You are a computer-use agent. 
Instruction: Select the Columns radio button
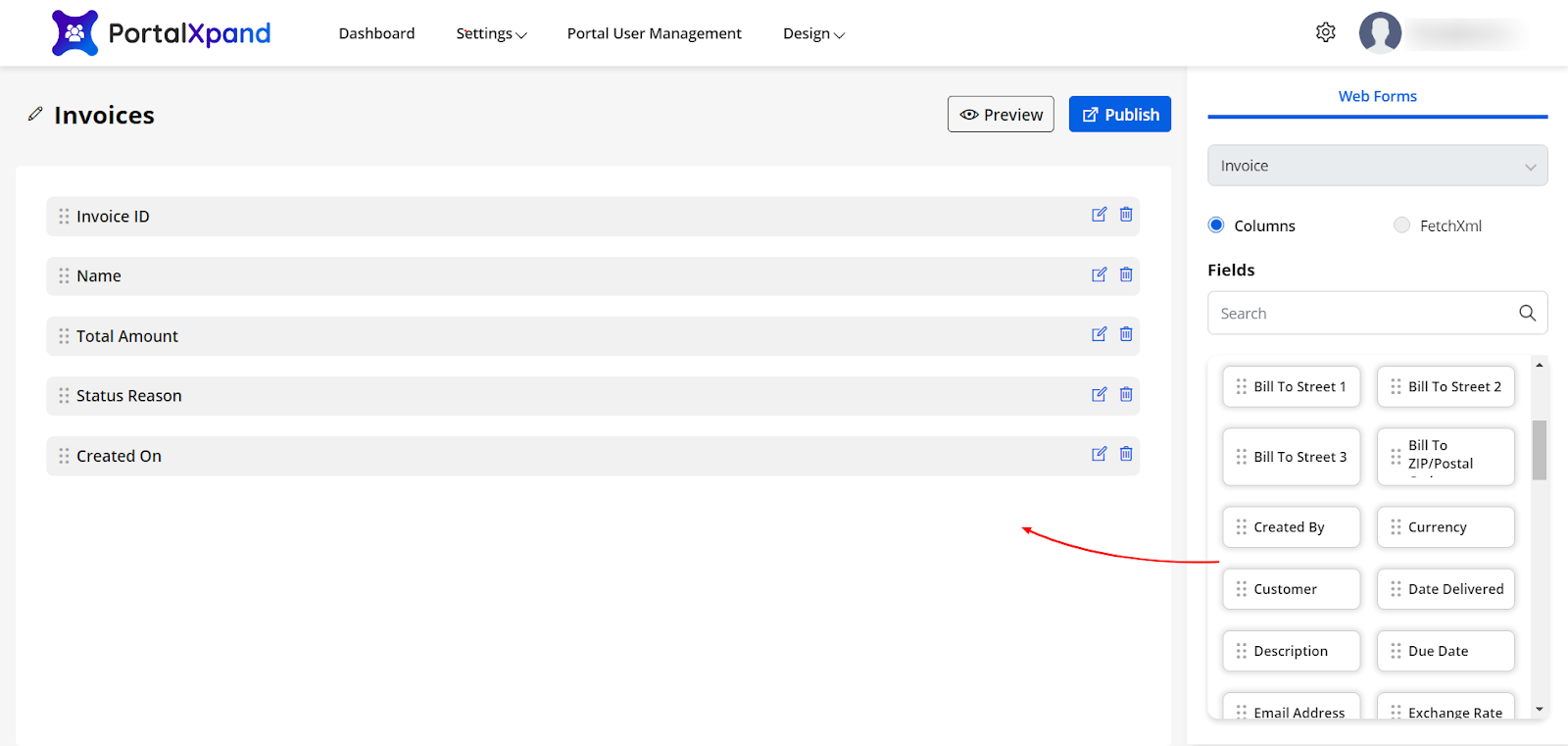coord(1216,225)
